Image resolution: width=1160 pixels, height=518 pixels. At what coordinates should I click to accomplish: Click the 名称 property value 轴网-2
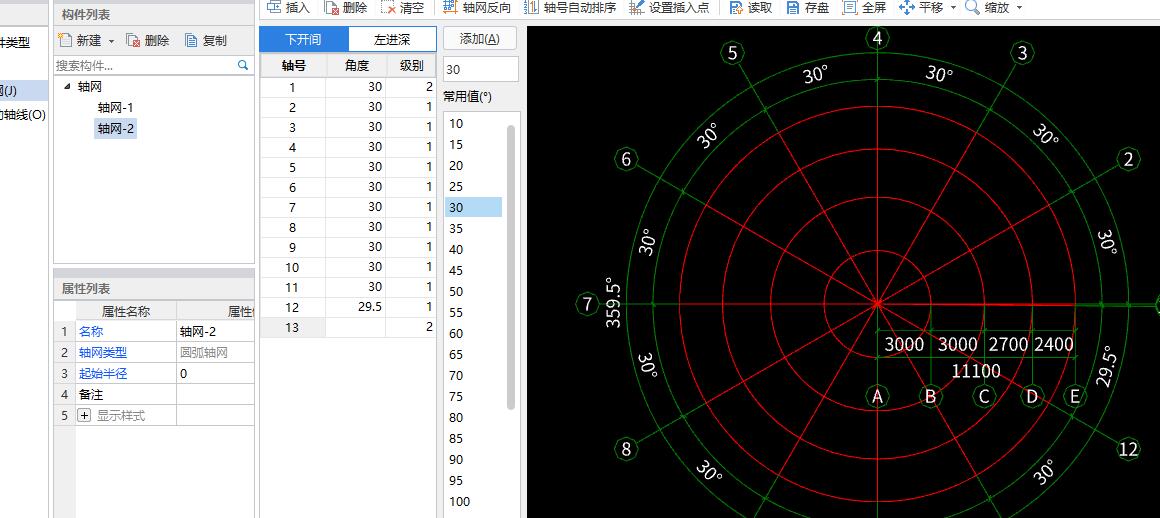216,332
